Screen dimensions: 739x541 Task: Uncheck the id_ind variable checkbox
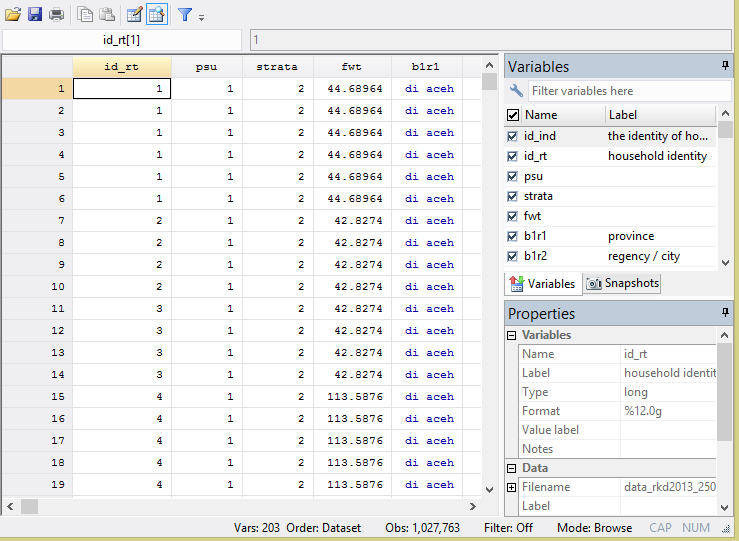[x=513, y=136]
